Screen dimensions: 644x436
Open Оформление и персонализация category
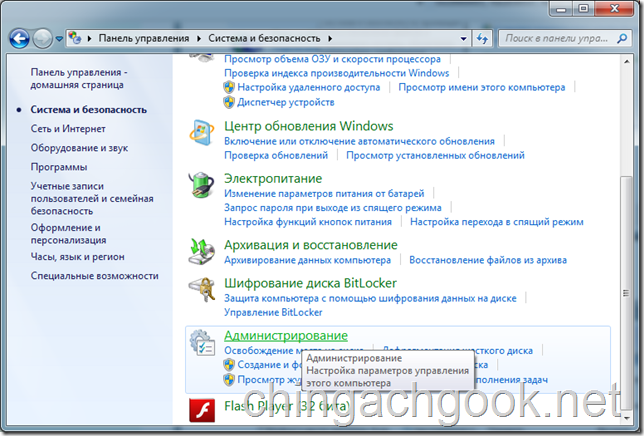point(68,234)
